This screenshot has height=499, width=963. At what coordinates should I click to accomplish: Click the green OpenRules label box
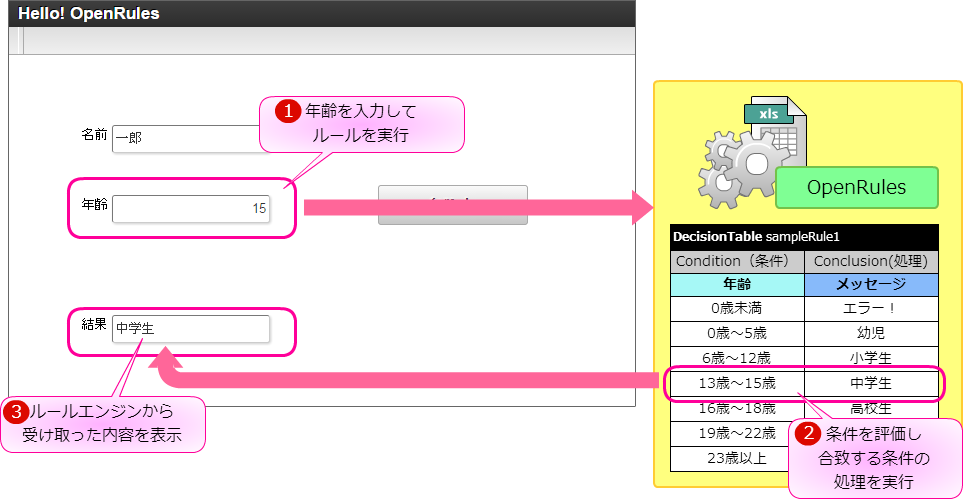tap(857, 187)
